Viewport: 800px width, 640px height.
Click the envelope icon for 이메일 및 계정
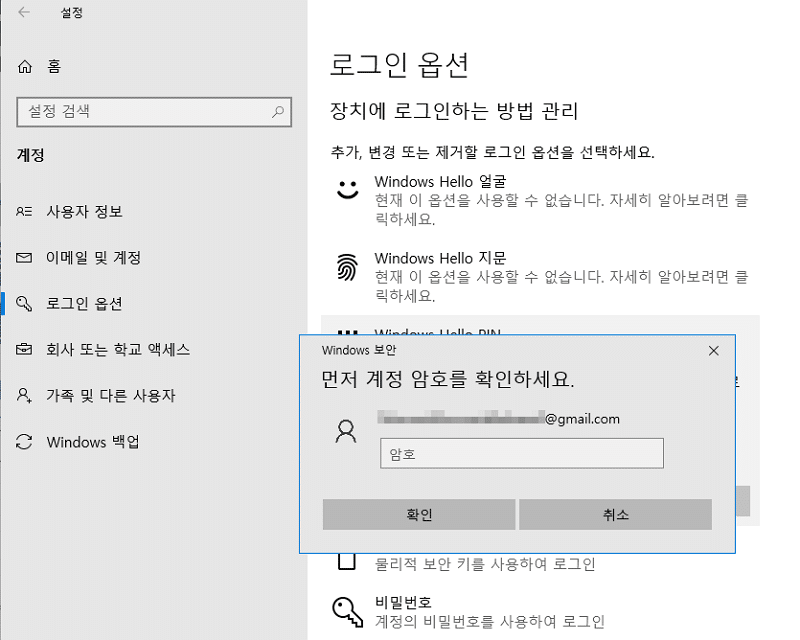[24, 258]
